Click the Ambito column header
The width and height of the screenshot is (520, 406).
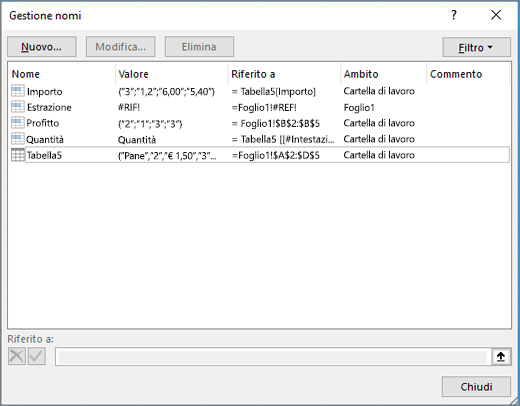tap(383, 74)
